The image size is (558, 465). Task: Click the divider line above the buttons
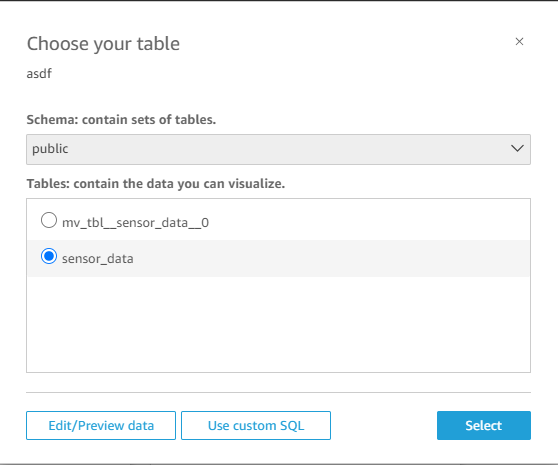tap(278, 392)
